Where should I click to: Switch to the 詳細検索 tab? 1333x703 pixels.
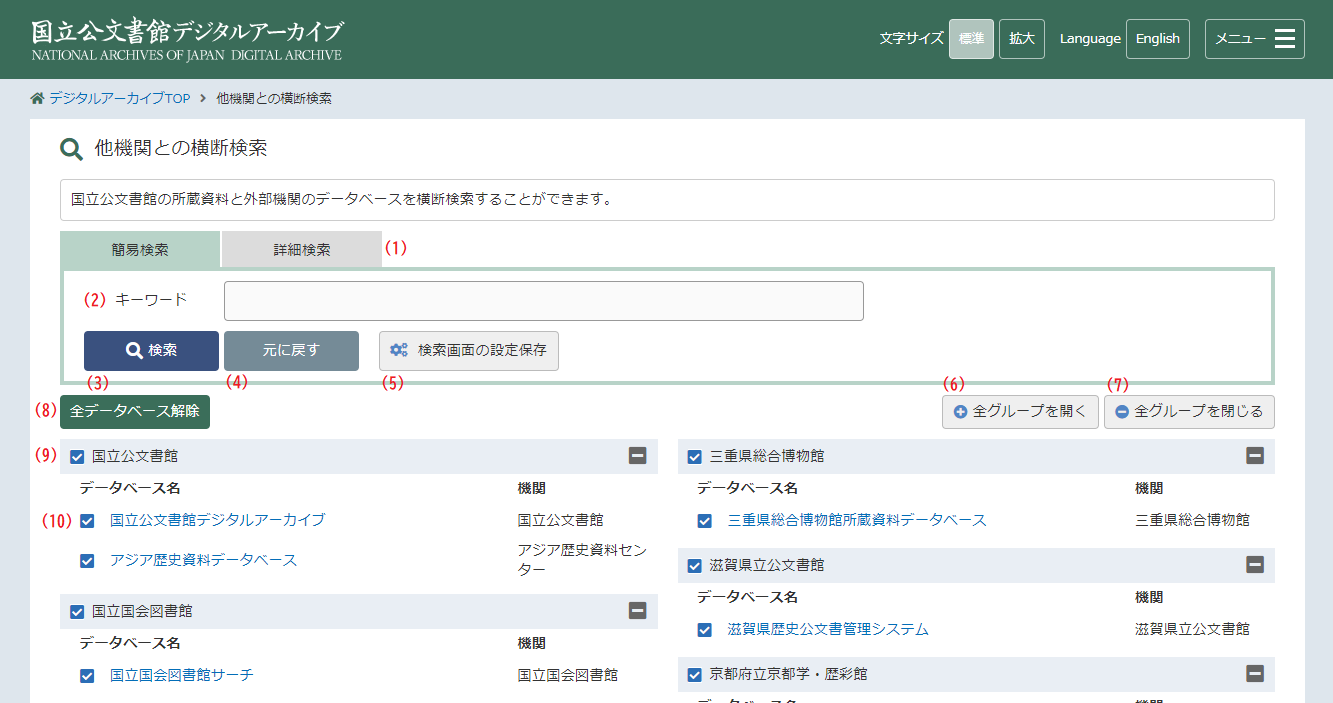click(302, 250)
